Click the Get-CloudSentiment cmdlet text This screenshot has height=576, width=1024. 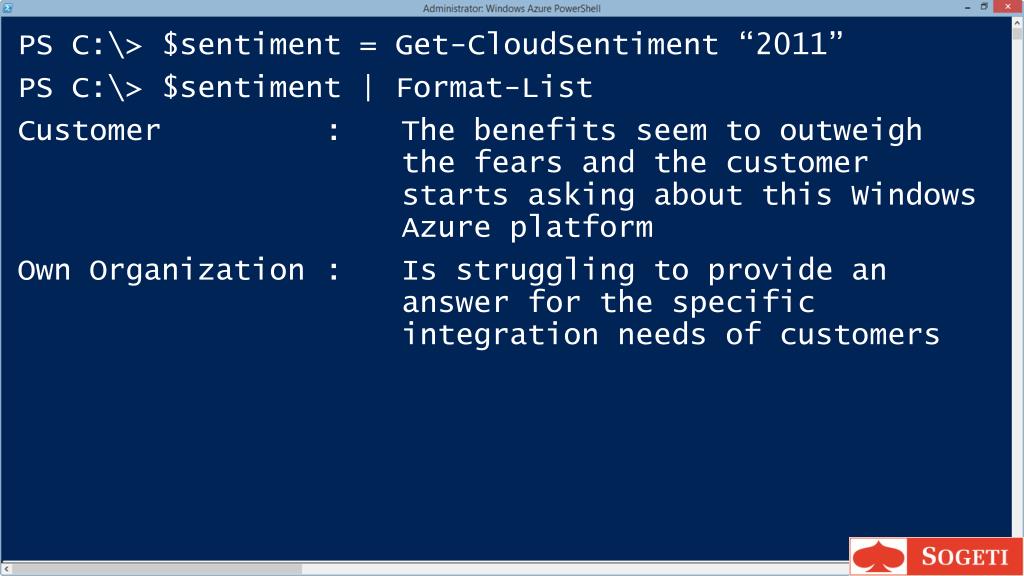[x=557, y=45]
